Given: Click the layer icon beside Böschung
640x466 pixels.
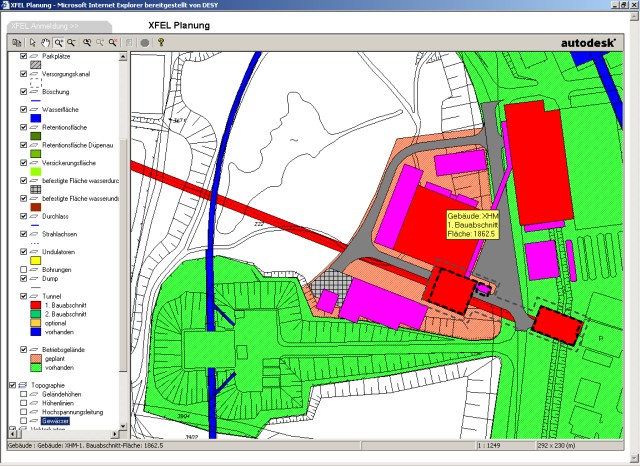Looking at the screenshot, I should tap(34, 92).
